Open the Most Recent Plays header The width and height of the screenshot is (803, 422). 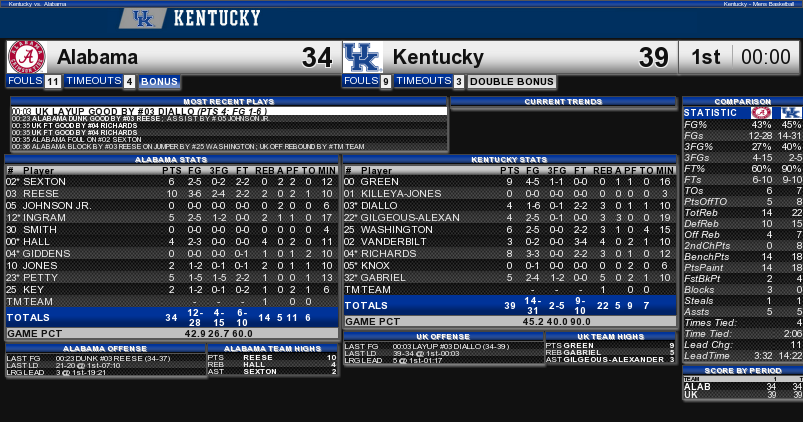click(x=229, y=101)
